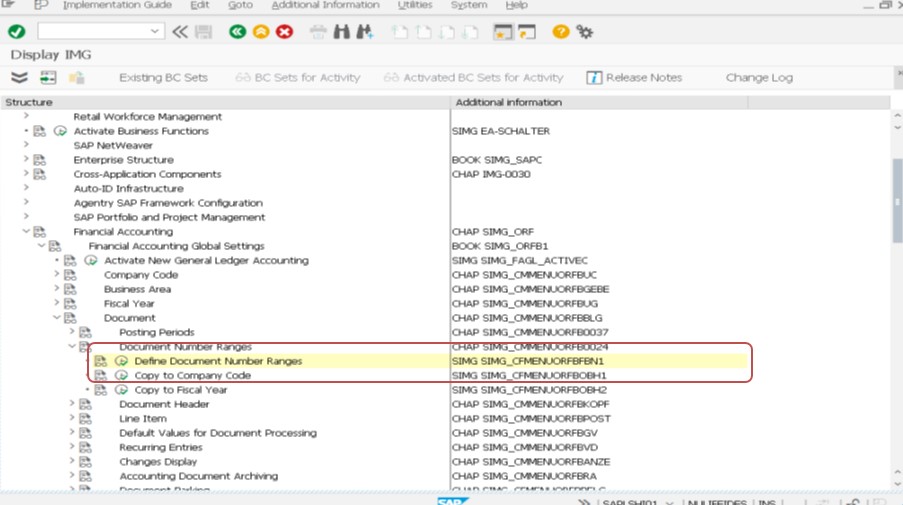Click BC Sets for Activity button
Screen dimensions: 903x505
pyautogui.click(x=298, y=78)
